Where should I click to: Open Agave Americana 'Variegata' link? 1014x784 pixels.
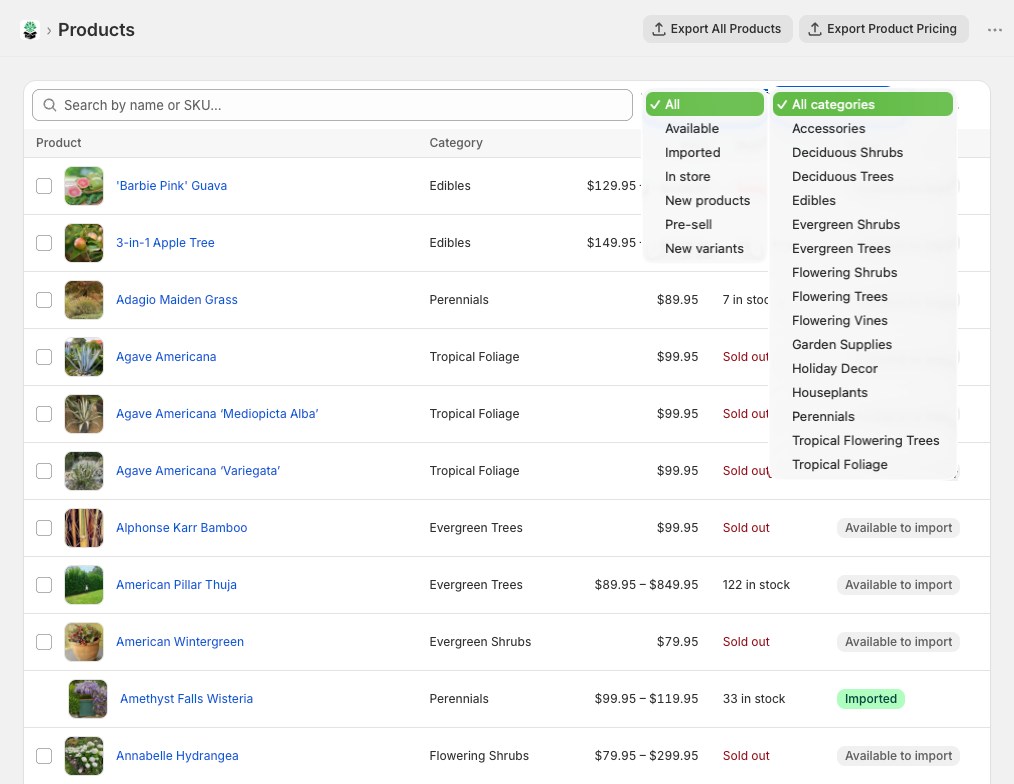click(198, 470)
